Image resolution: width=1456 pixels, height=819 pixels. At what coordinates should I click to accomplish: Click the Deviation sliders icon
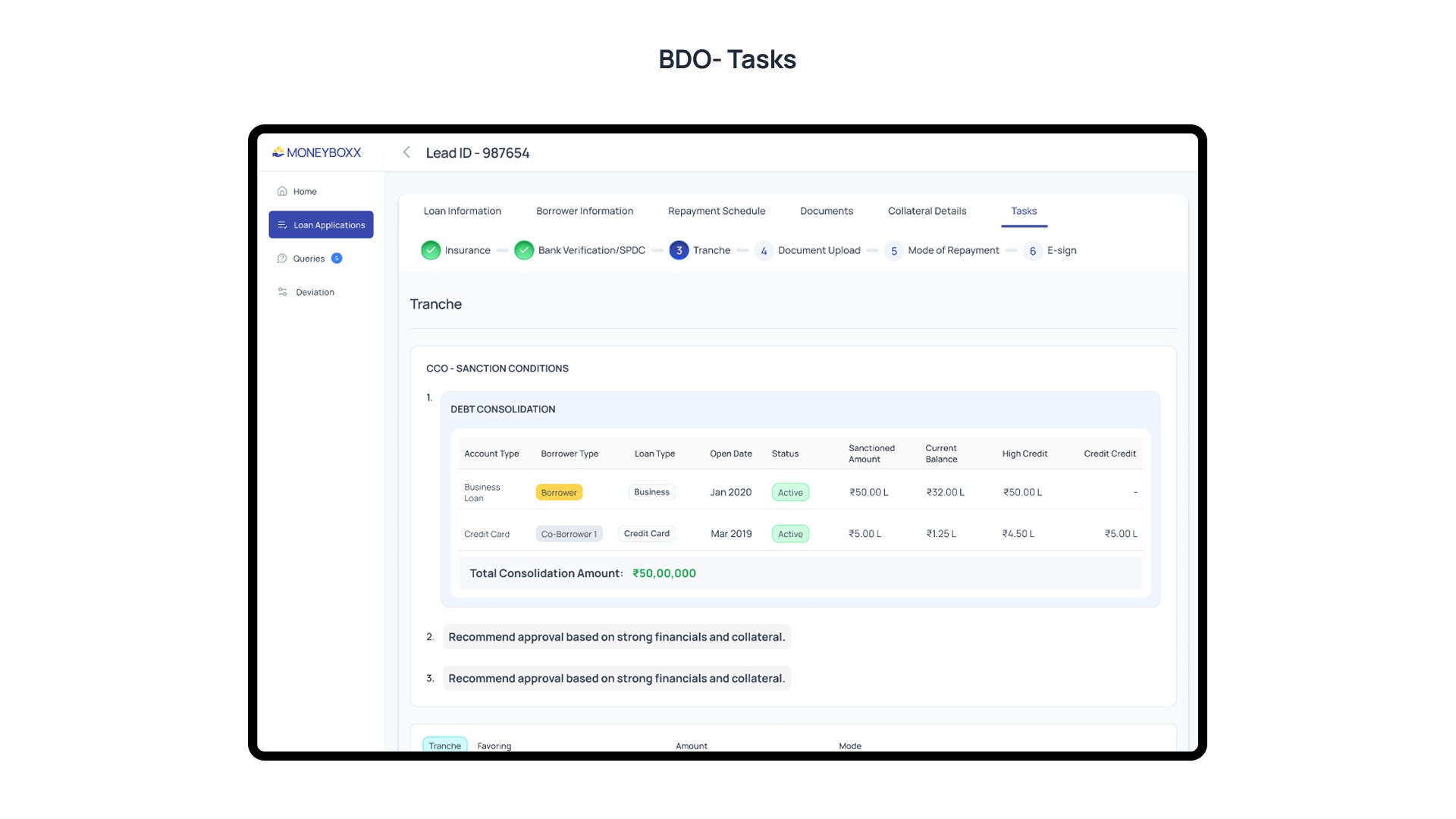tap(282, 292)
